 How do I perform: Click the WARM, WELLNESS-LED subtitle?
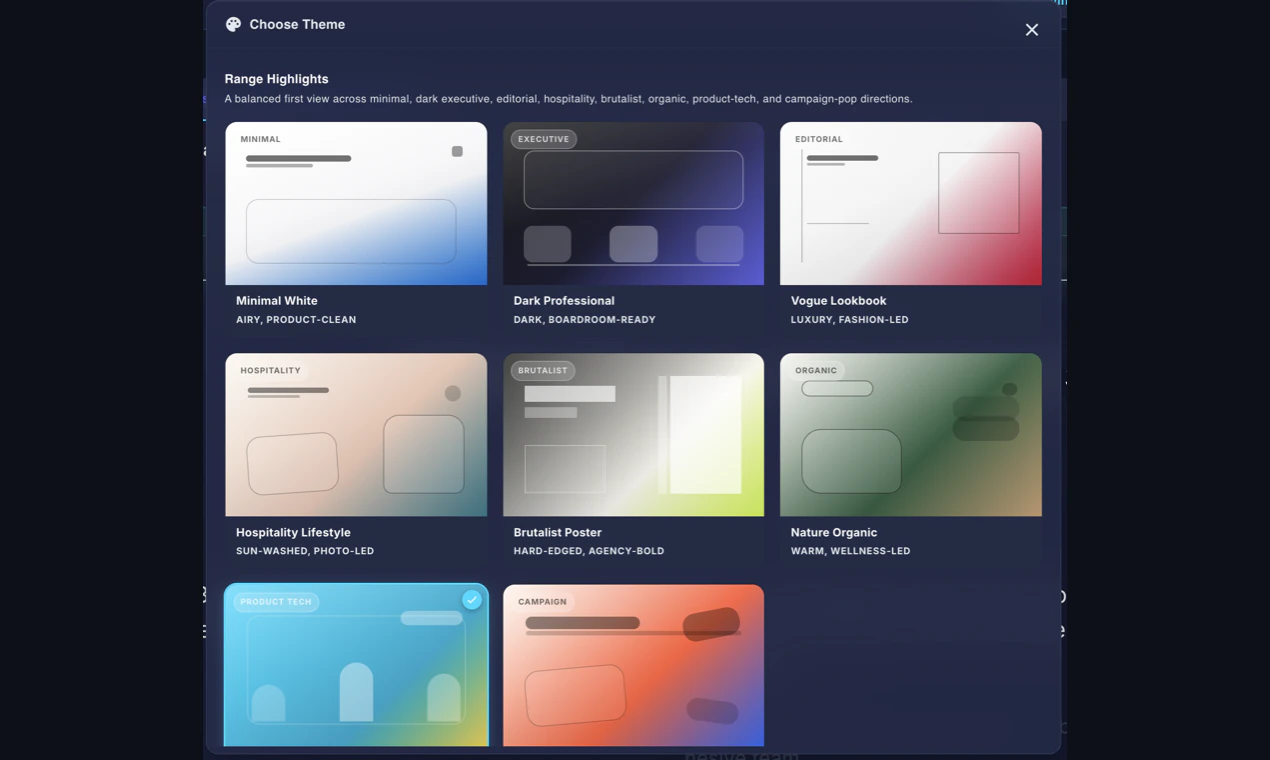(x=851, y=551)
